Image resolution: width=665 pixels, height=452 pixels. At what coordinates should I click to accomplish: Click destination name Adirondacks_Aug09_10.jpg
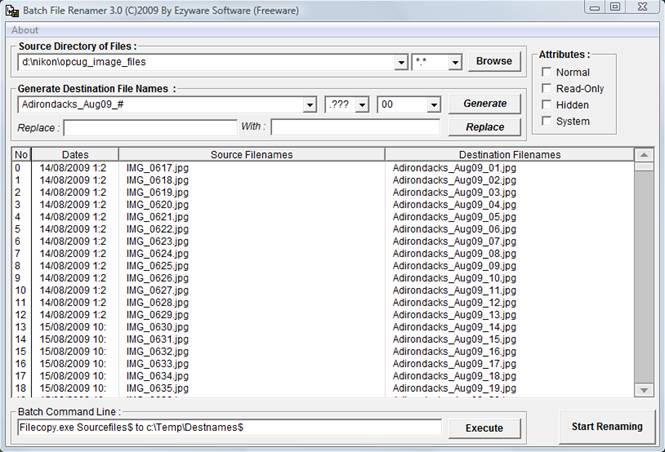tap(454, 278)
